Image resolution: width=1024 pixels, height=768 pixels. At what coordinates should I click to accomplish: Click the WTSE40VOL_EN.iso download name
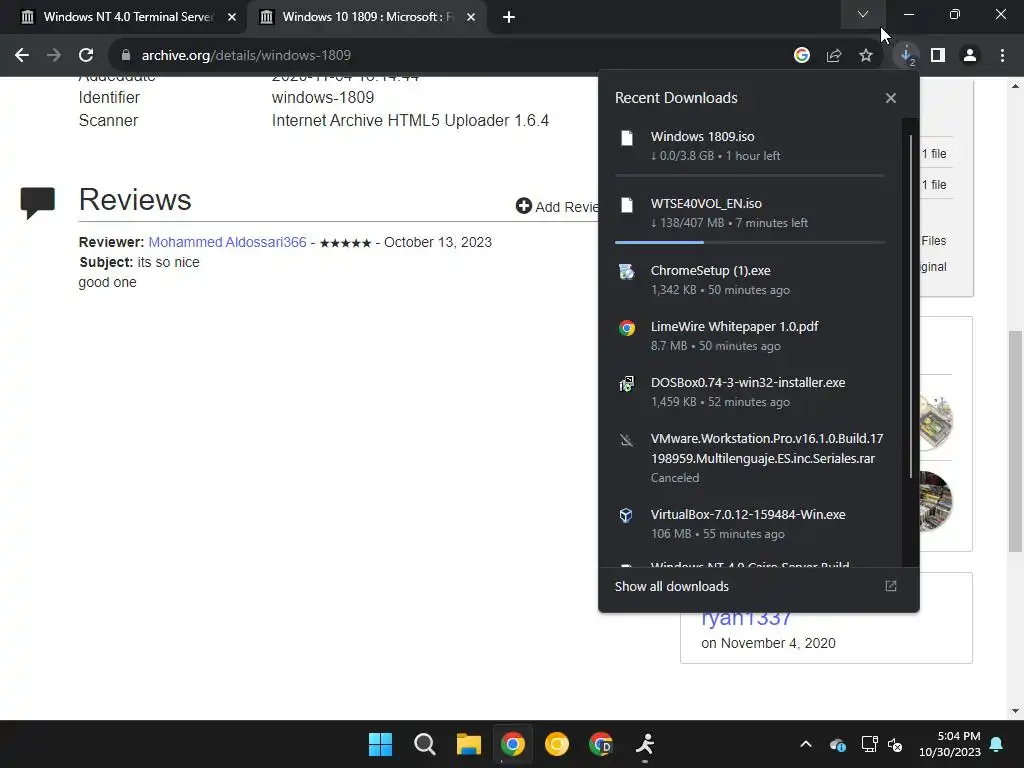[706, 204]
